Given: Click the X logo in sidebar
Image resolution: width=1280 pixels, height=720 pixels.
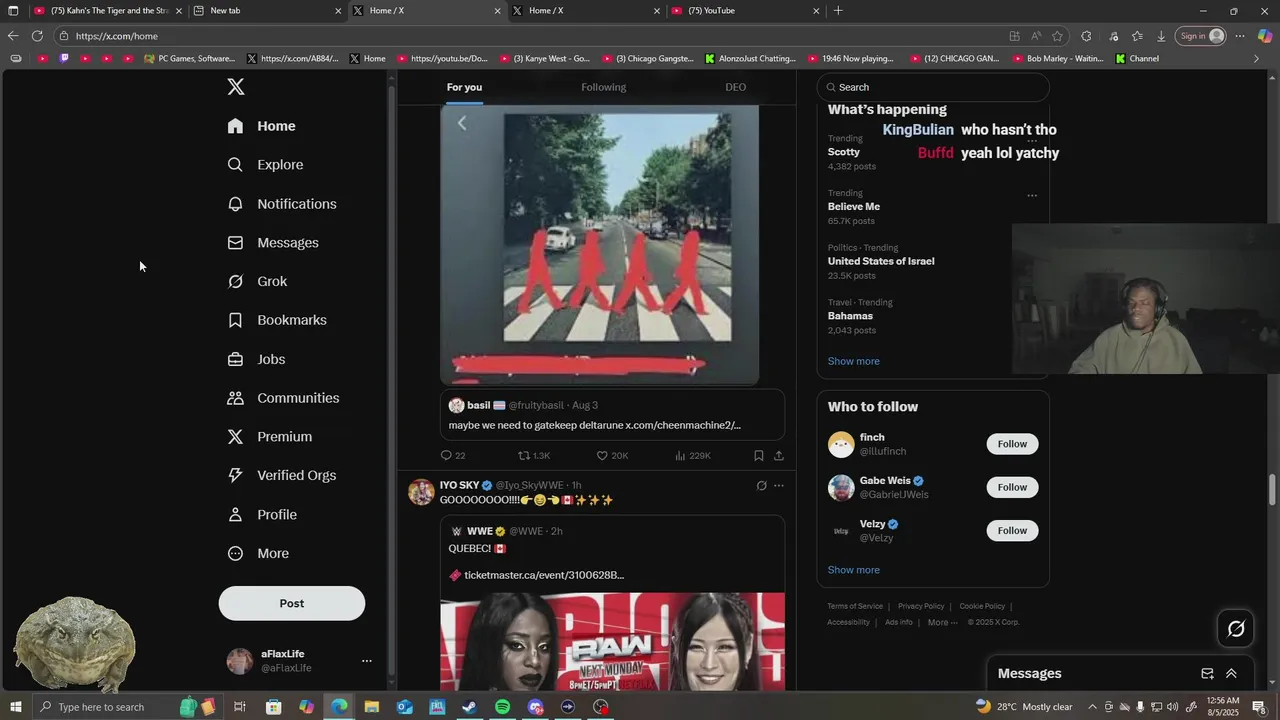Looking at the screenshot, I should pyautogui.click(x=236, y=87).
